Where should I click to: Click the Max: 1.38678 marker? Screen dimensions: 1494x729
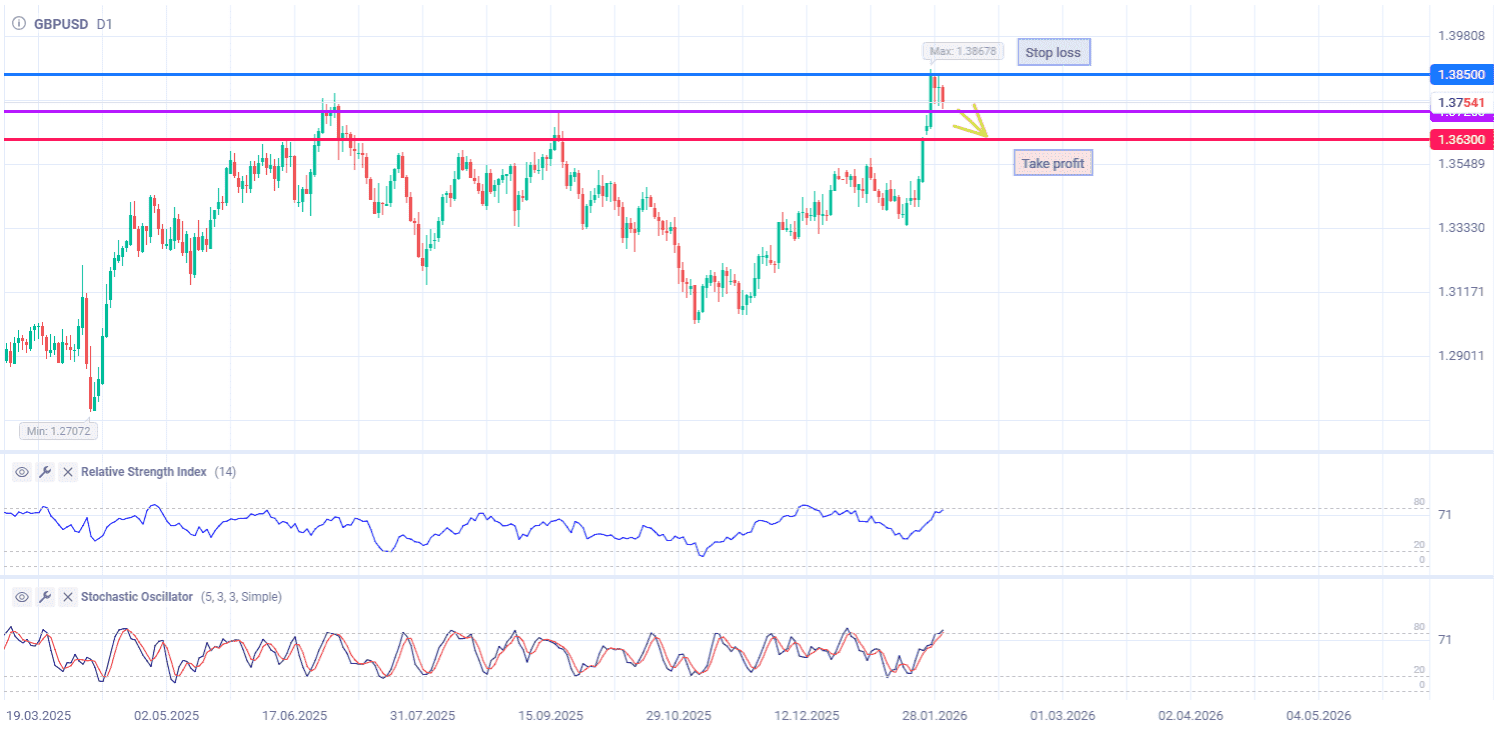(x=962, y=51)
